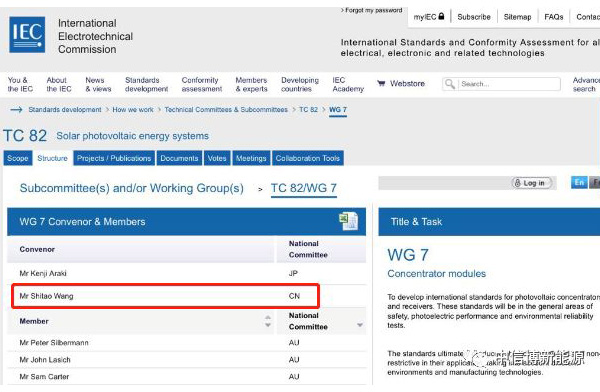Open National Committee column dropdown arrow
The width and height of the screenshot is (600, 392).
click(360, 325)
